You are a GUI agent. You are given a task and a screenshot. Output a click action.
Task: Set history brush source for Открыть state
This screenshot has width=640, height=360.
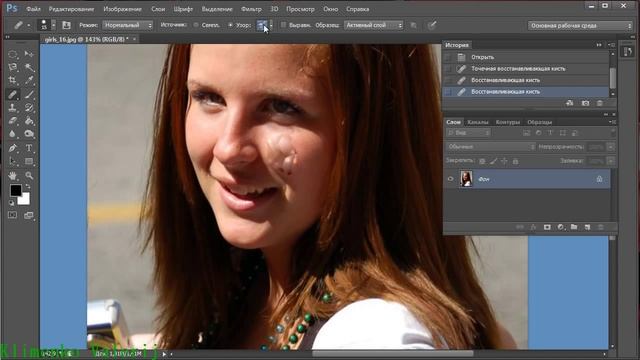(x=448, y=57)
